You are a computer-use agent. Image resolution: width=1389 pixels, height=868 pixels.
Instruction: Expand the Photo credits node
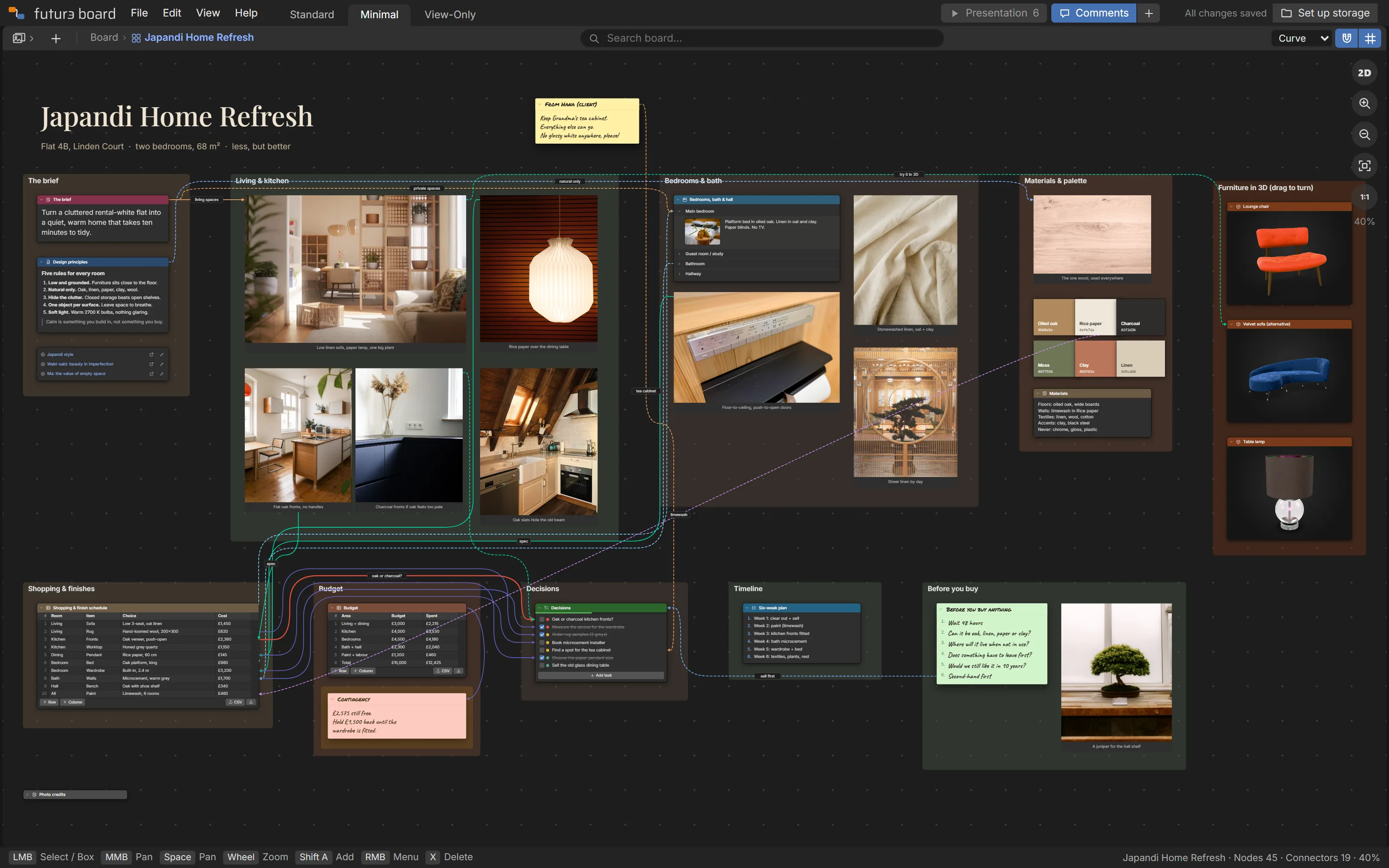[27, 795]
